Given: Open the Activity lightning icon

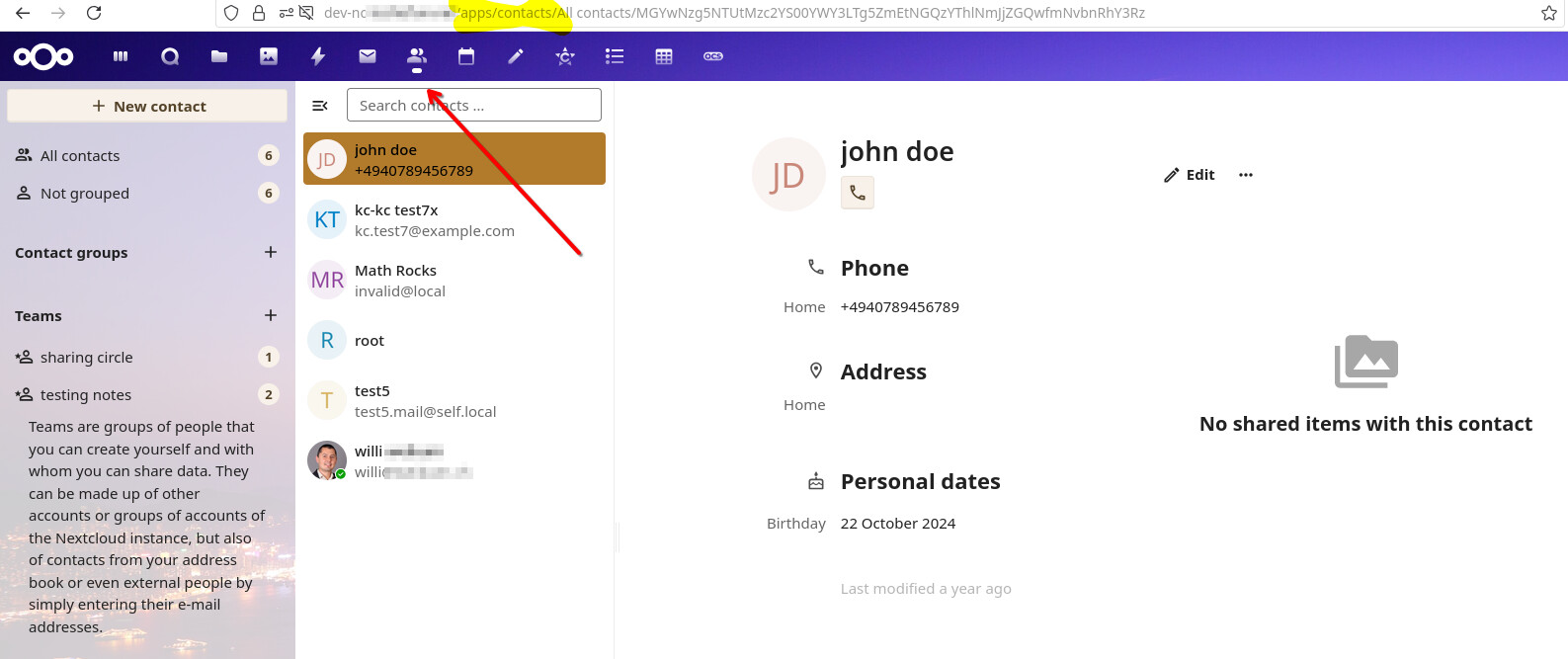Looking at the screenshot, I should [318, 56].
